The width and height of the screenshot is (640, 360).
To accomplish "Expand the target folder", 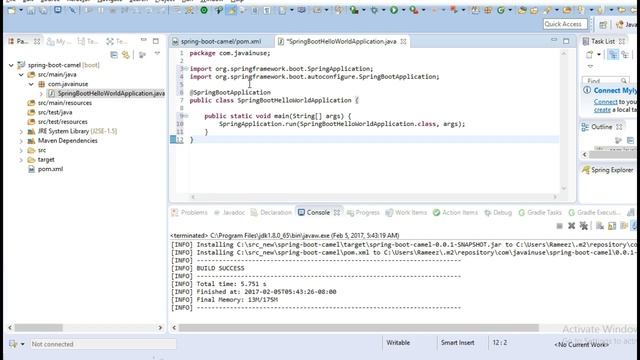I will tap(21, 160).
